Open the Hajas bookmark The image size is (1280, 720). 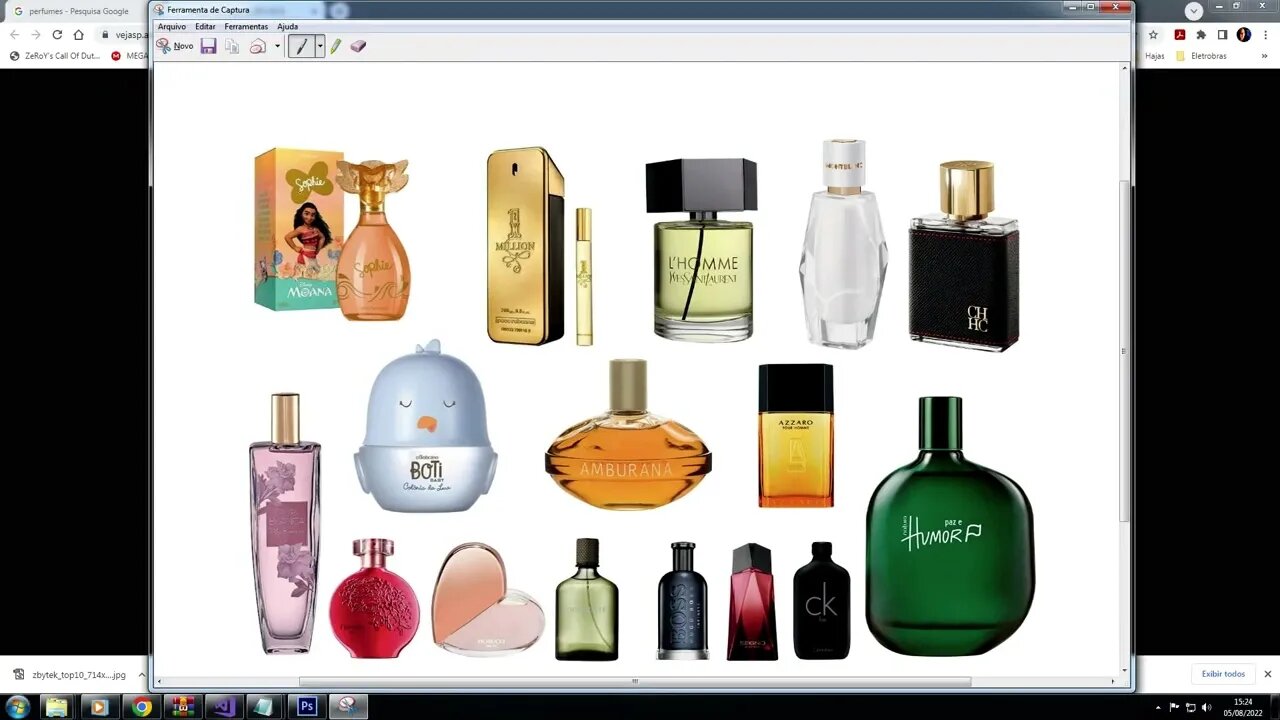point(1155,56)
